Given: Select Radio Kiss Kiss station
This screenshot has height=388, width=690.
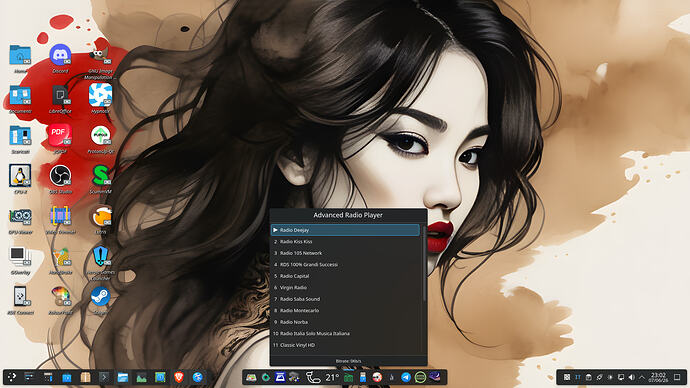Looking at the screenshot, I should 345,242.
